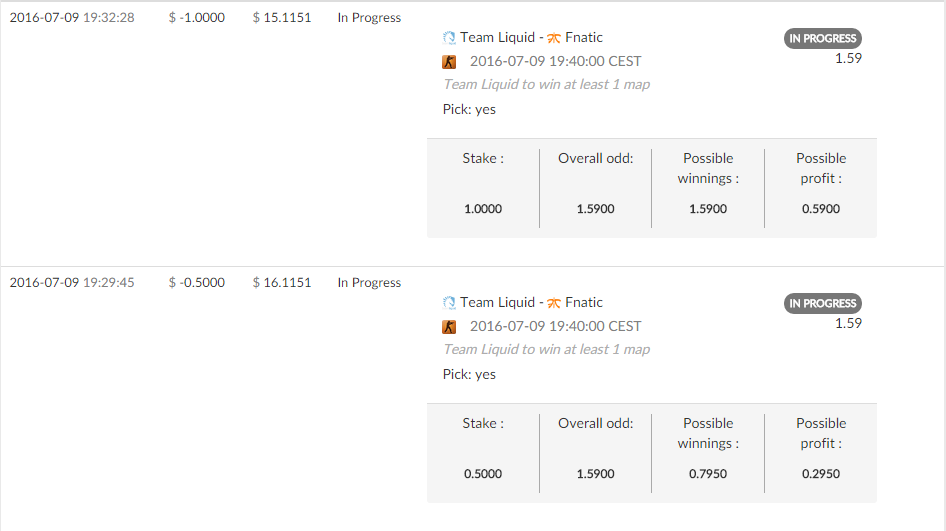Open Fnatic name in the $15.1151 balance row
Screen dimensions: 946x531
[x=584, y=38]
